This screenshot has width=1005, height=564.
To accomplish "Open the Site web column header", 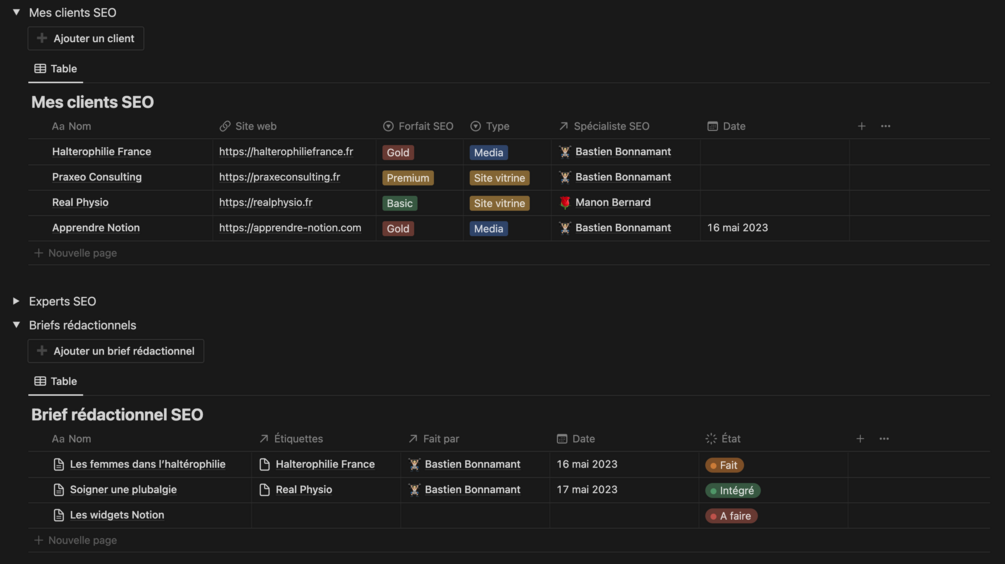I will (248, 126).
